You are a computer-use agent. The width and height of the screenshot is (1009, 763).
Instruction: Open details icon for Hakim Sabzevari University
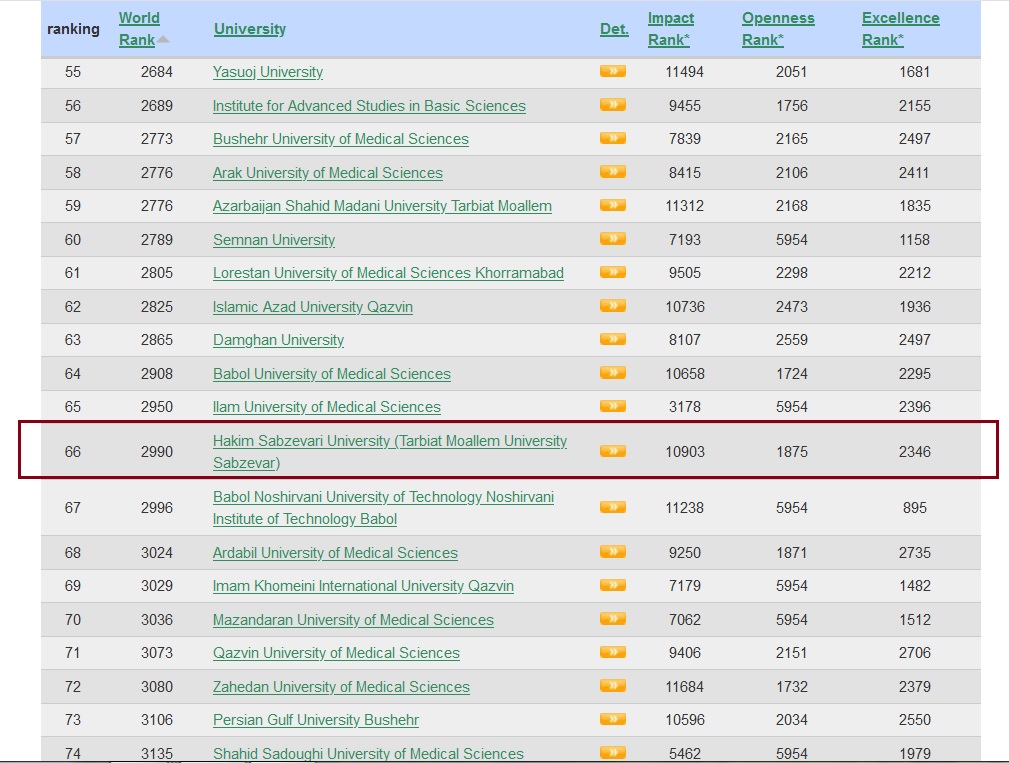tap(613, 451)
